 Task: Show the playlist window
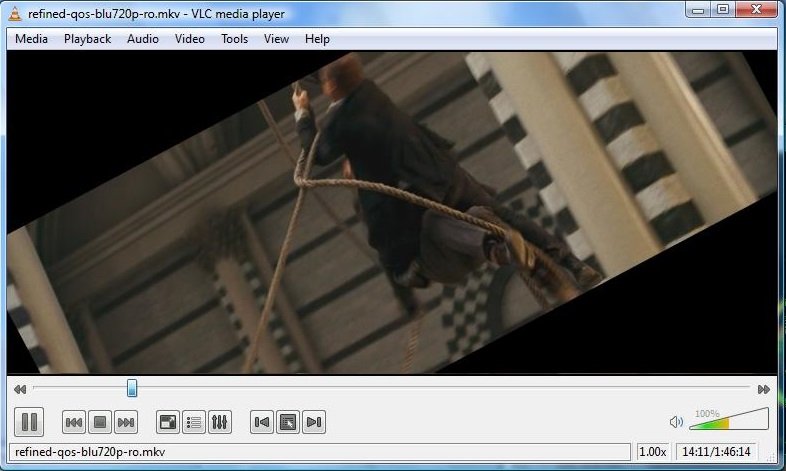tap(193, 422)
